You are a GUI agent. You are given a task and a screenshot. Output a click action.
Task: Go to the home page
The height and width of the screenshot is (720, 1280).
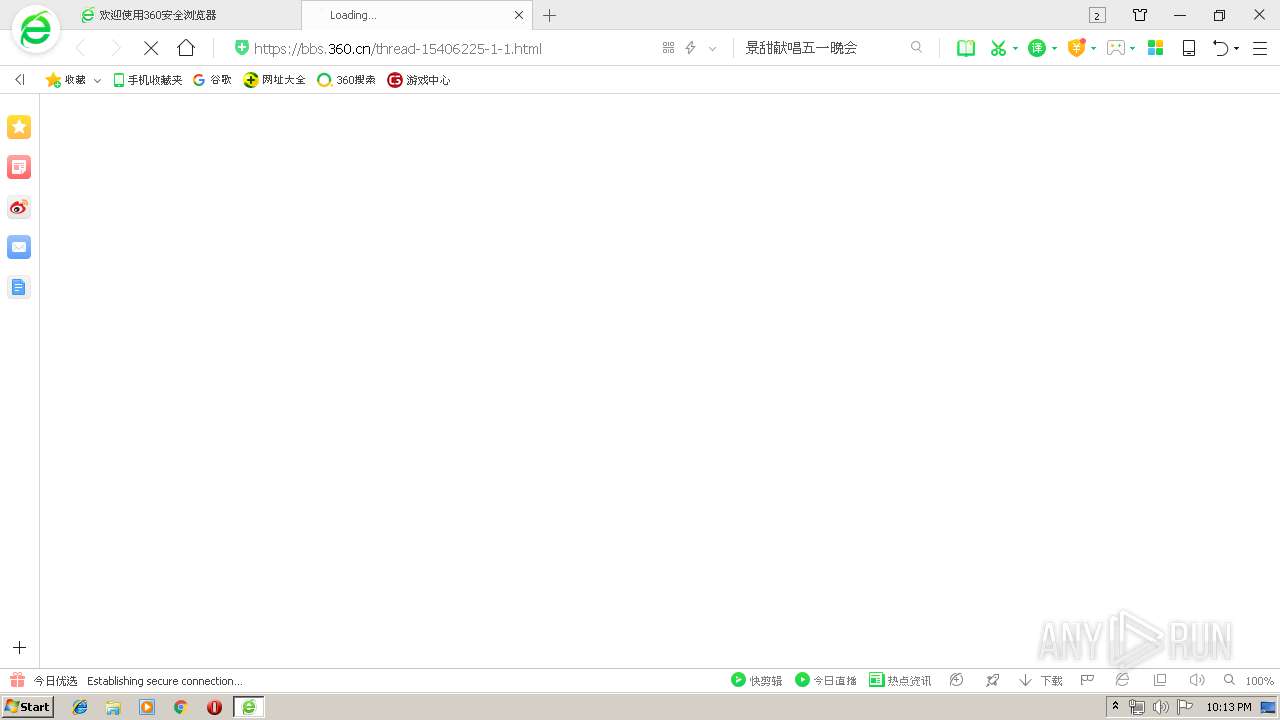186,48
